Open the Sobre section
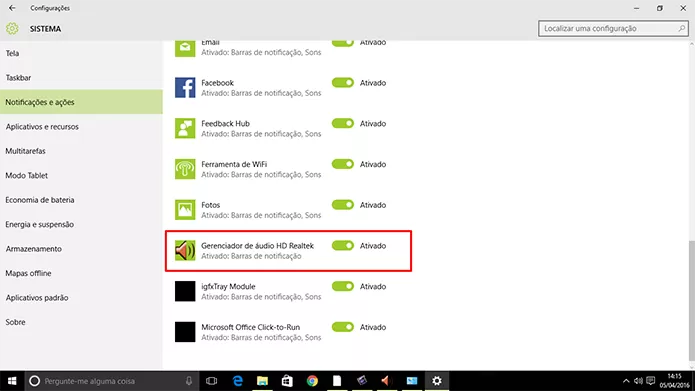Viewport: 695px width, 391px height. point(81,322)
